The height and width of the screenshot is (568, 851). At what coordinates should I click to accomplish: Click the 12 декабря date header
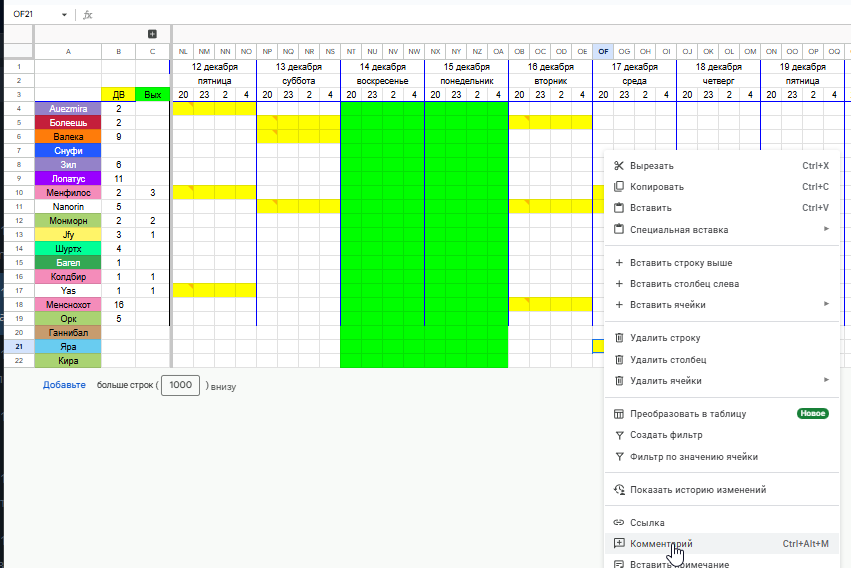[x=214, y=67]
